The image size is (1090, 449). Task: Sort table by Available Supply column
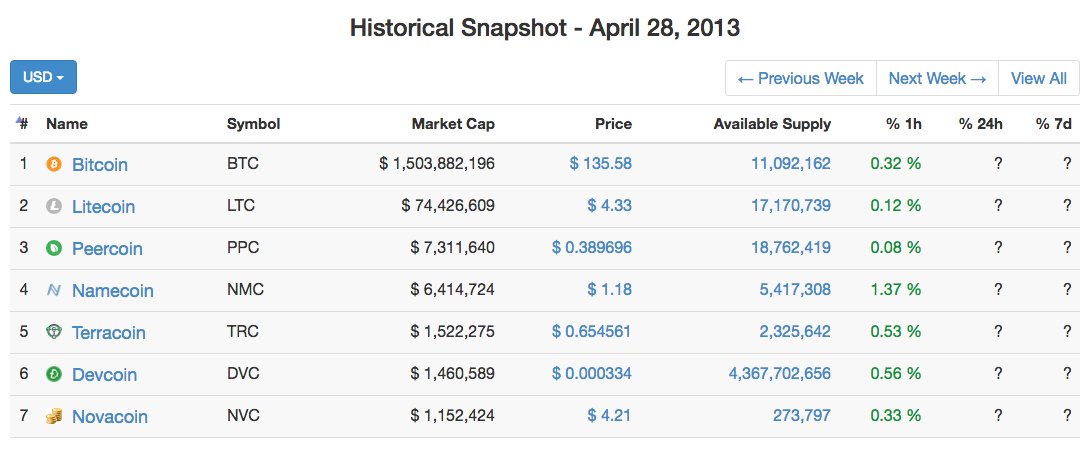772,124
